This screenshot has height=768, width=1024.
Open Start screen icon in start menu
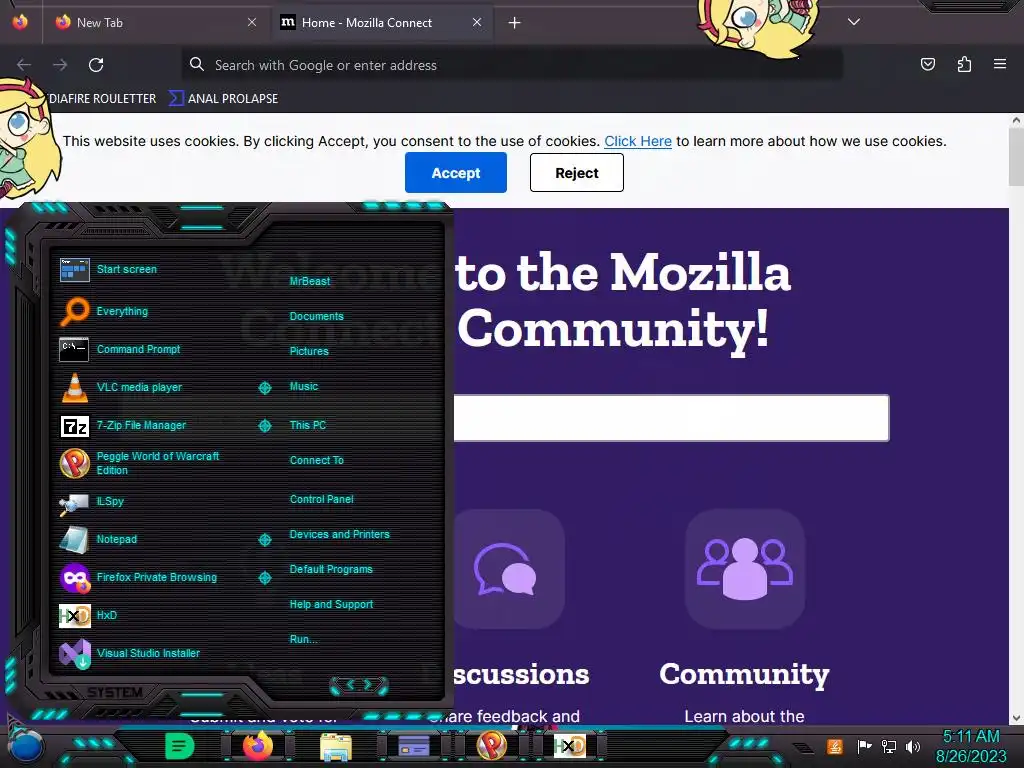[74, 270]
